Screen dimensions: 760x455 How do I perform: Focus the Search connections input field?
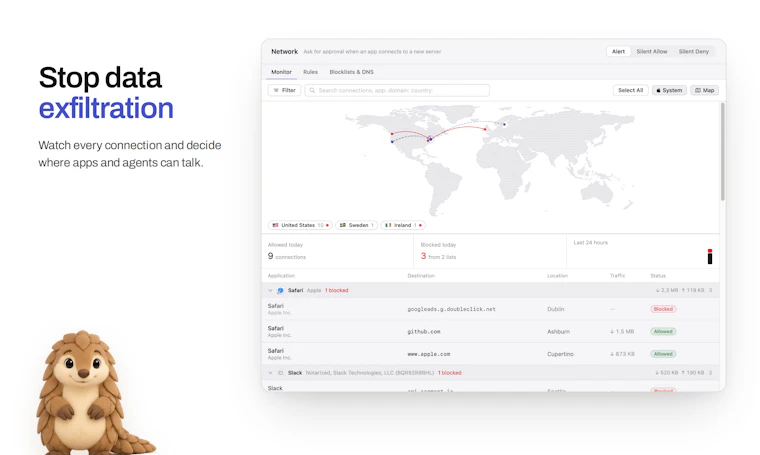397,90
